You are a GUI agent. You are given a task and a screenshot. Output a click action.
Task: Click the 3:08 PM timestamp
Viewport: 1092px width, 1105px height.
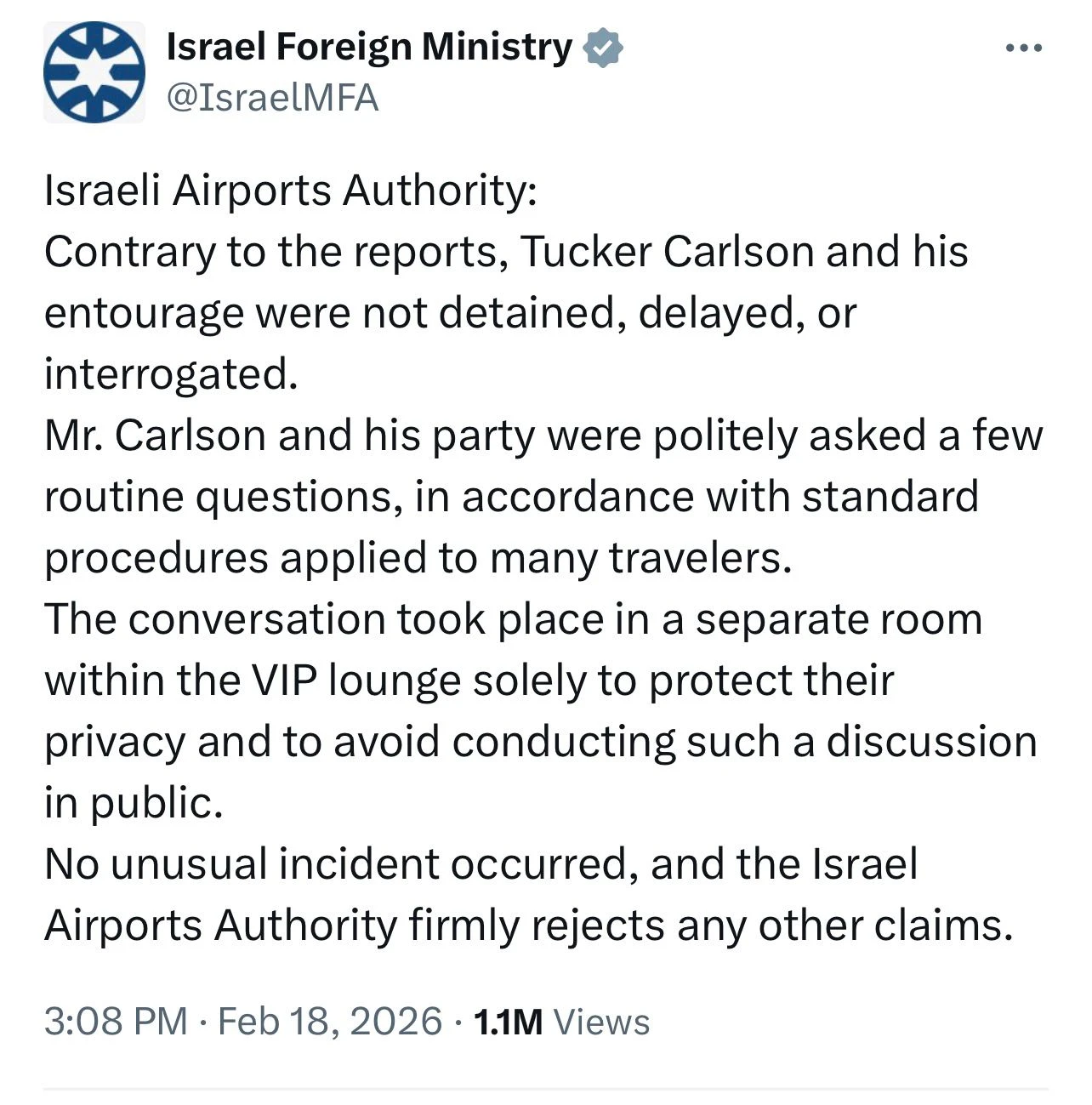(x=116, y=1020)
